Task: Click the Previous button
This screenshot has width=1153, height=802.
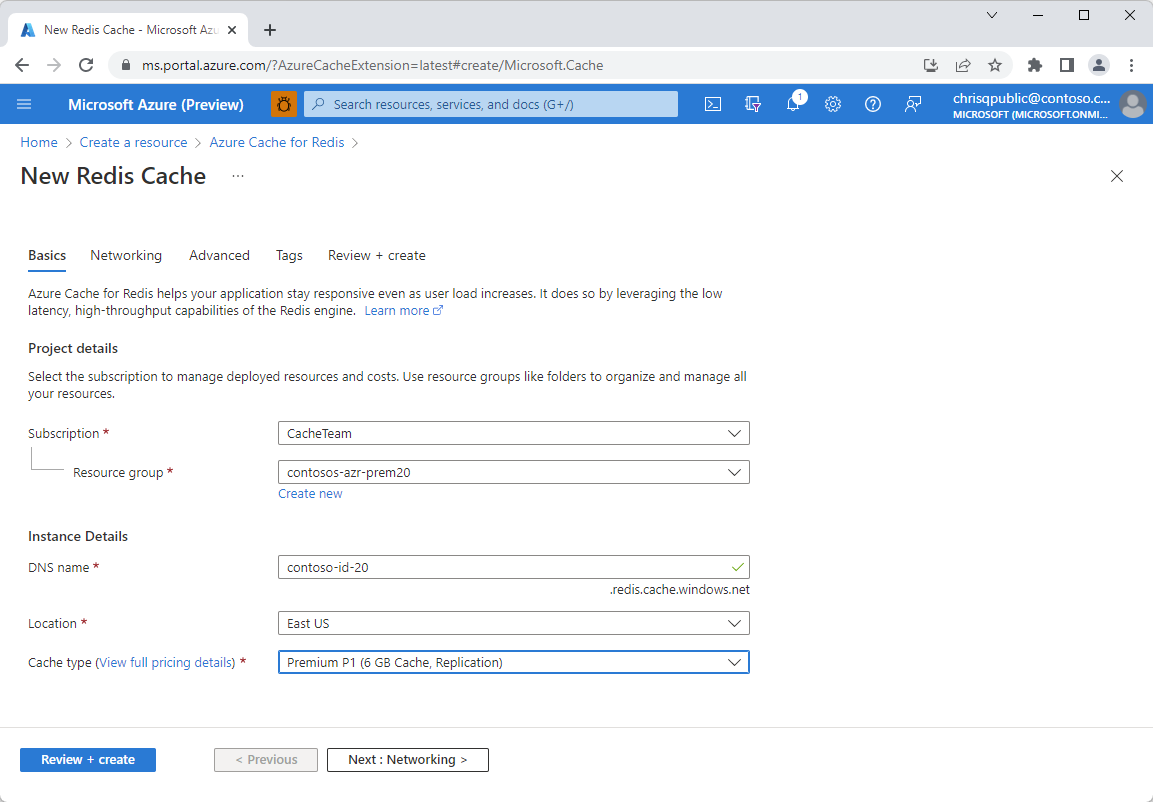Action: pos(266,759)
